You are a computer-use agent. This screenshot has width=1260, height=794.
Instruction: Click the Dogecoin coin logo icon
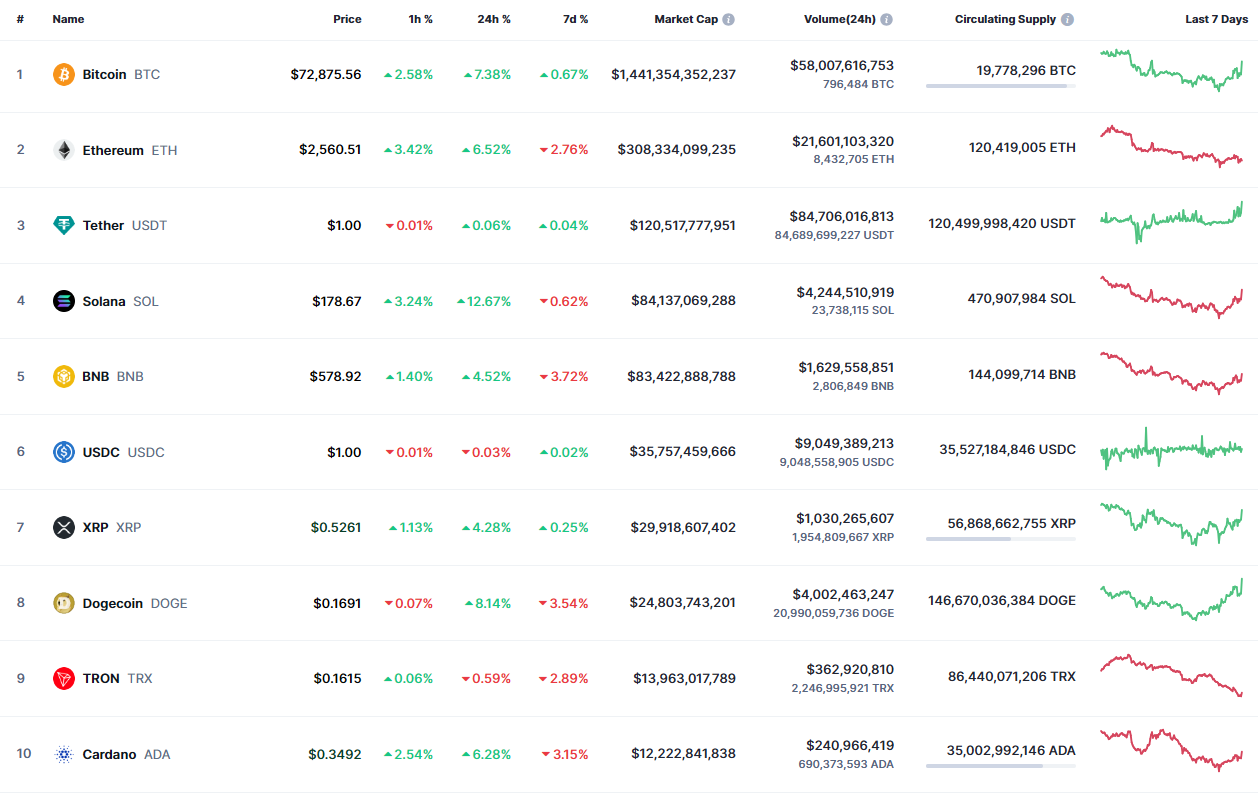tap(64, 603)
